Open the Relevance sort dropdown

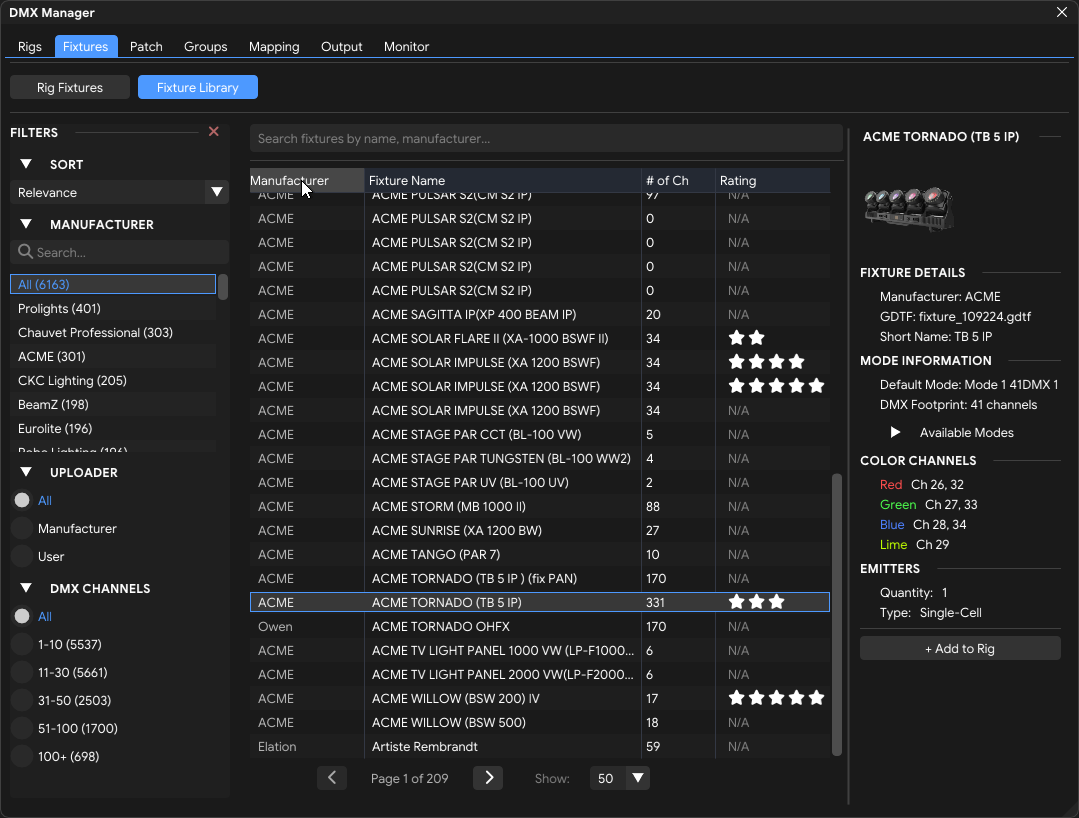120,192
